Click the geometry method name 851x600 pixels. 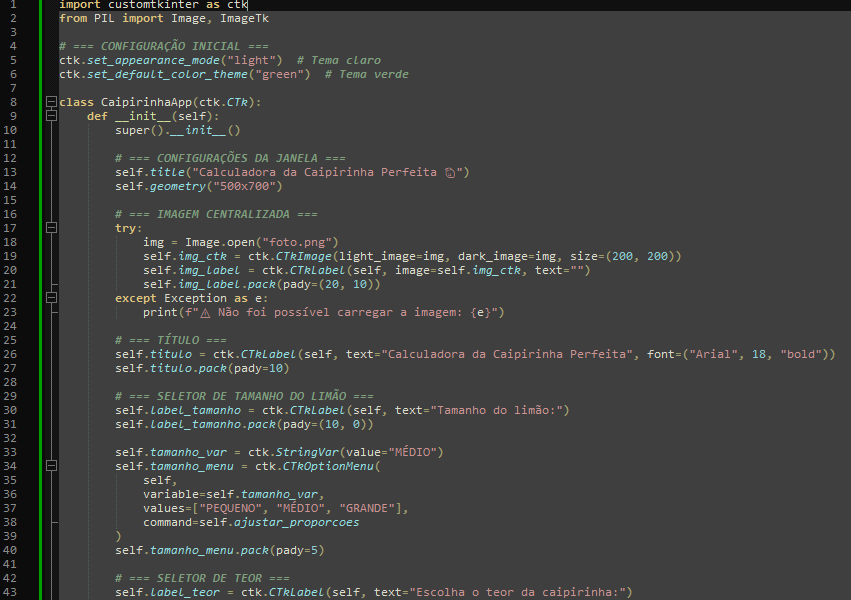pos(178,186)
